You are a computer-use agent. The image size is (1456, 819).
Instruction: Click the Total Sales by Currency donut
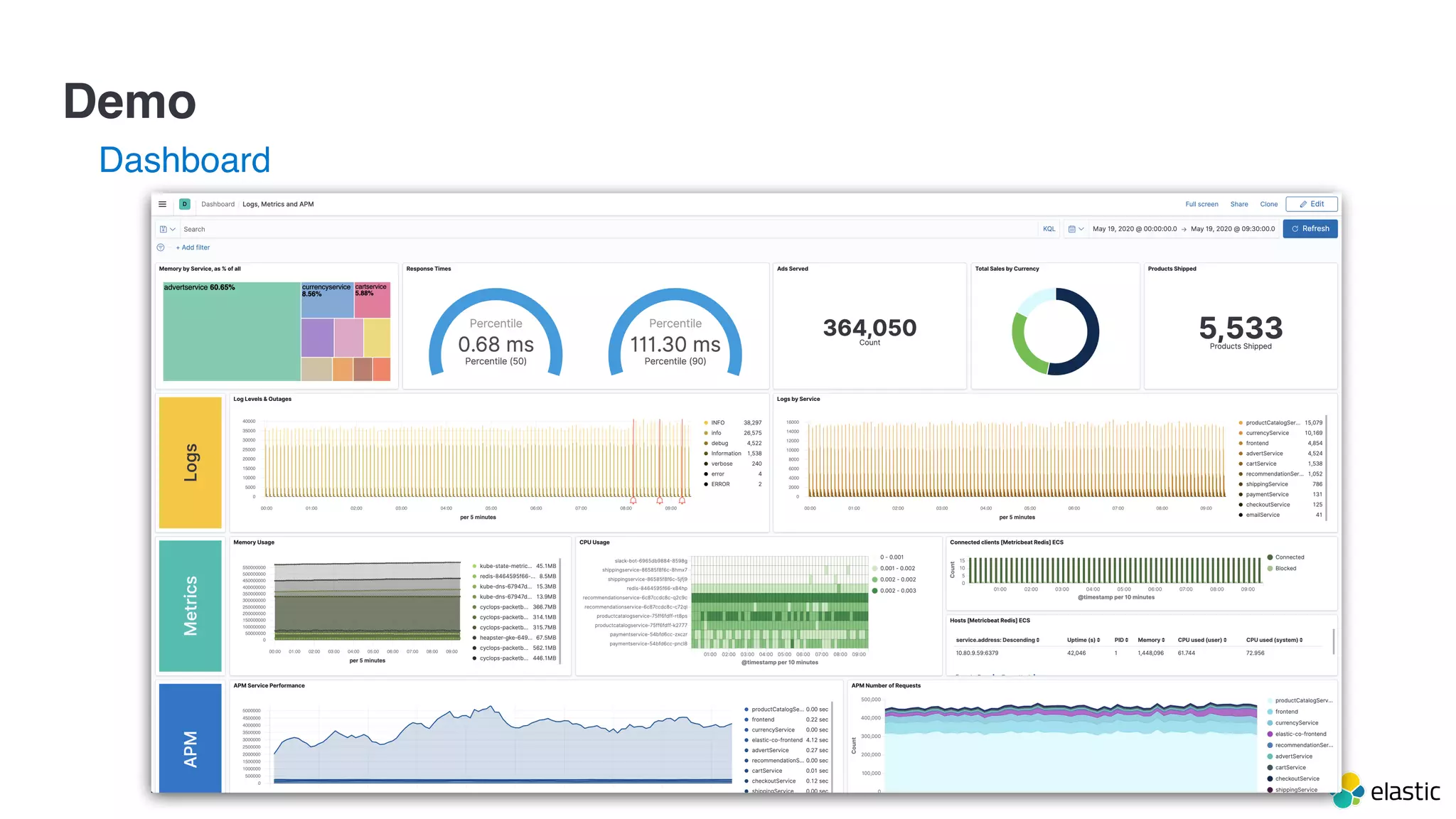coord(1055,331)
